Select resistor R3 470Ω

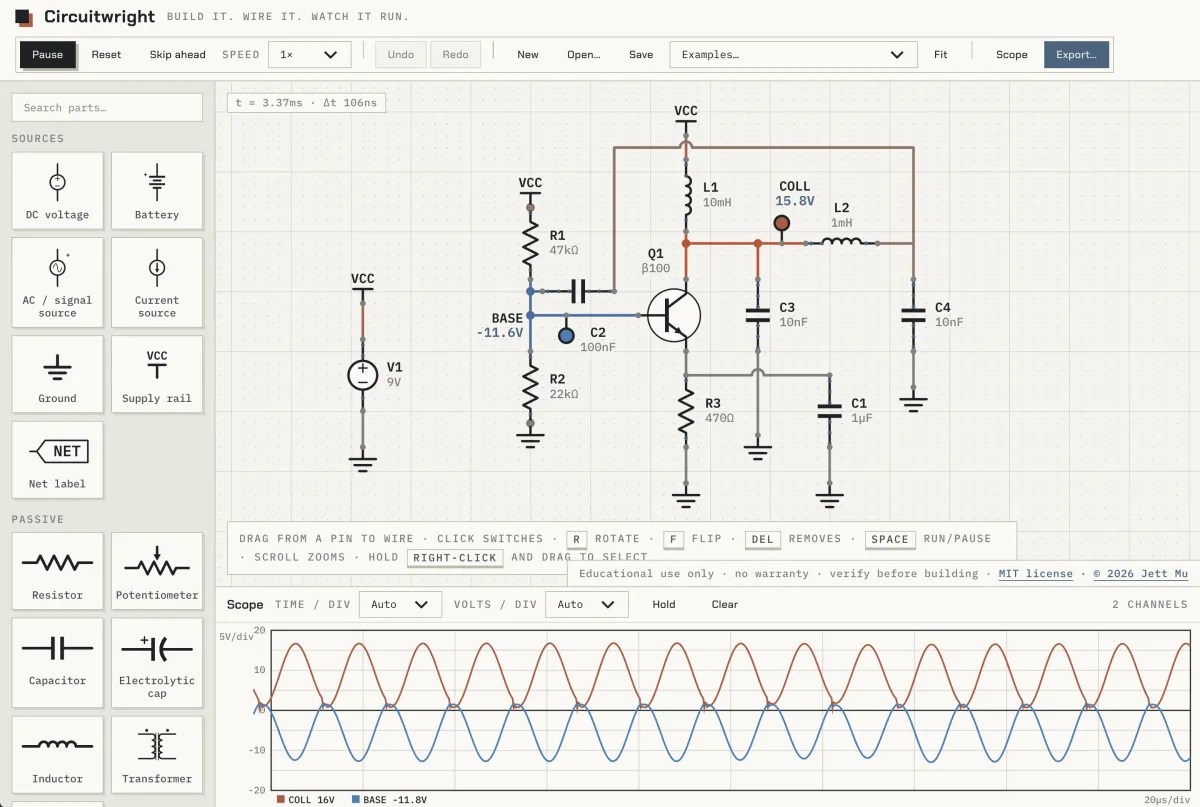coord(686,413)
